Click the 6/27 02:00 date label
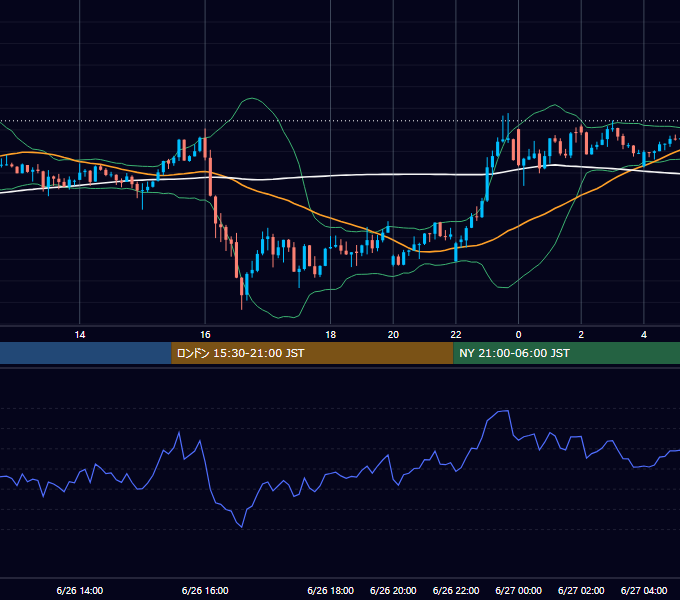The height and width of the screenshot is (600, 680). click(581, 590)
